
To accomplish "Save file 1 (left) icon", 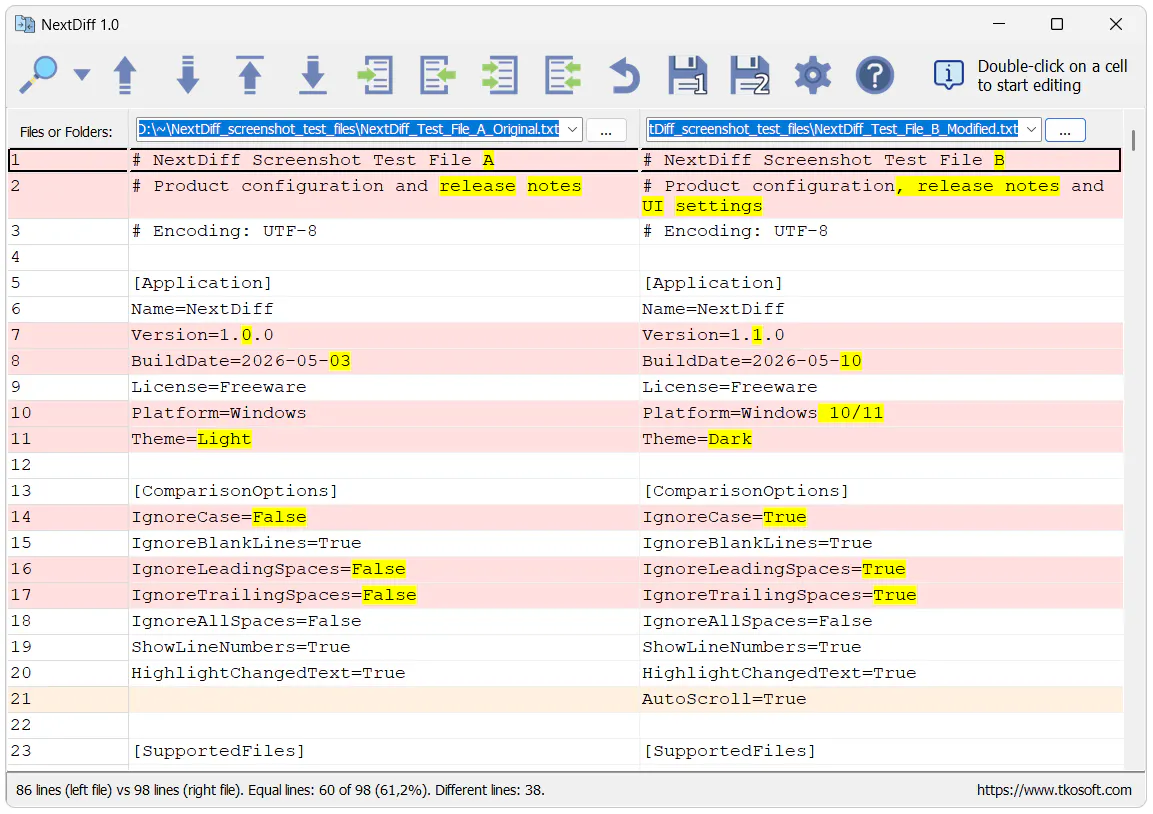I will [688, 75].
